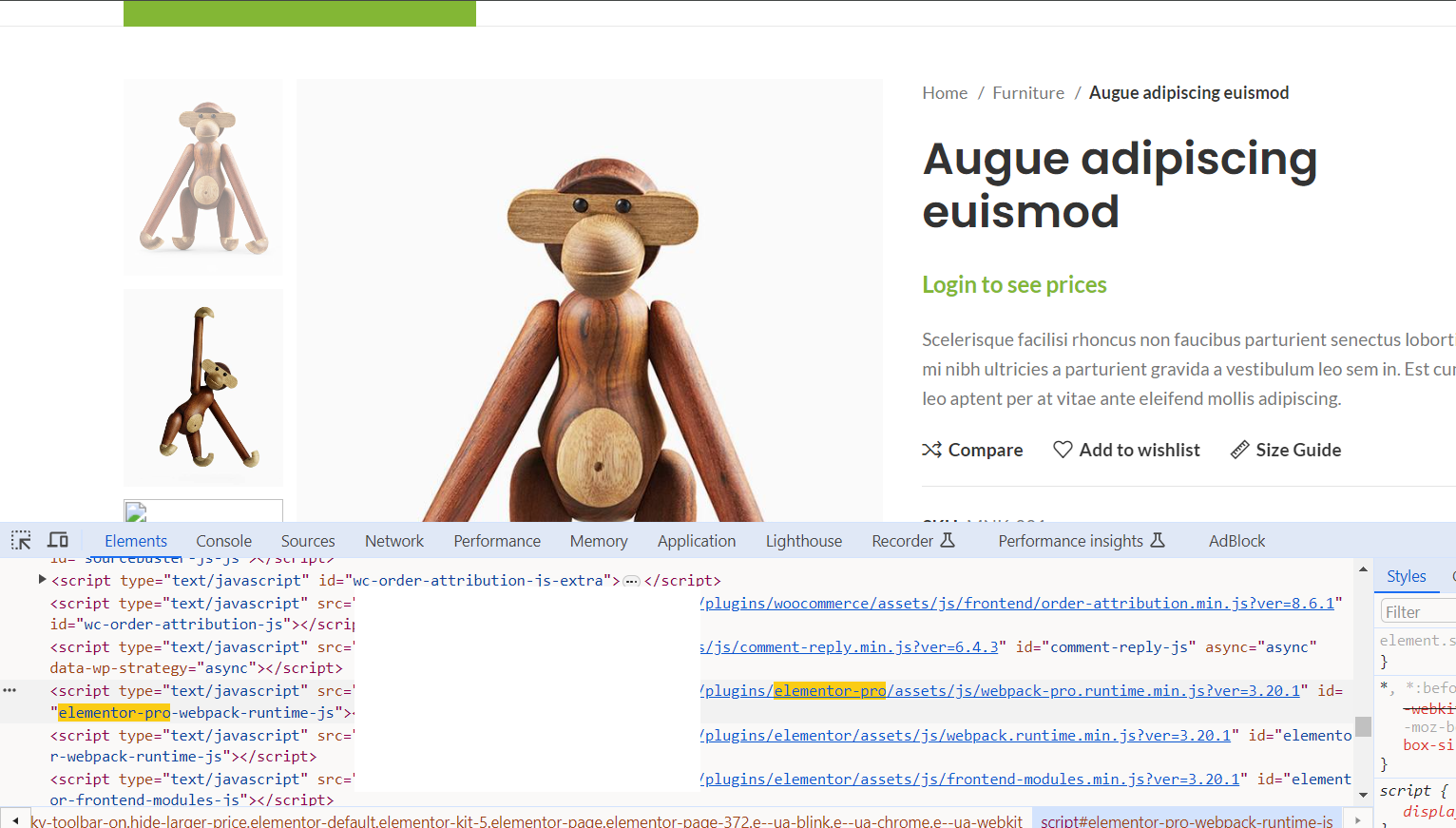
Task: Go to Home breadcrumb link
Action: [945, 92]
